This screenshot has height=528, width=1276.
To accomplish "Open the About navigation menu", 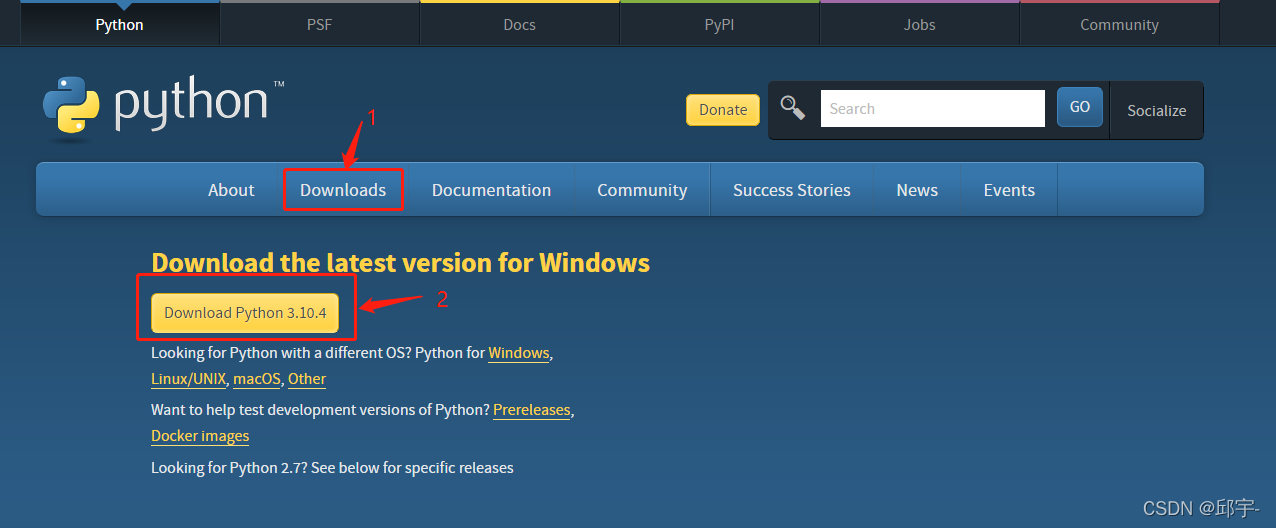I will (x=231, y=190).
